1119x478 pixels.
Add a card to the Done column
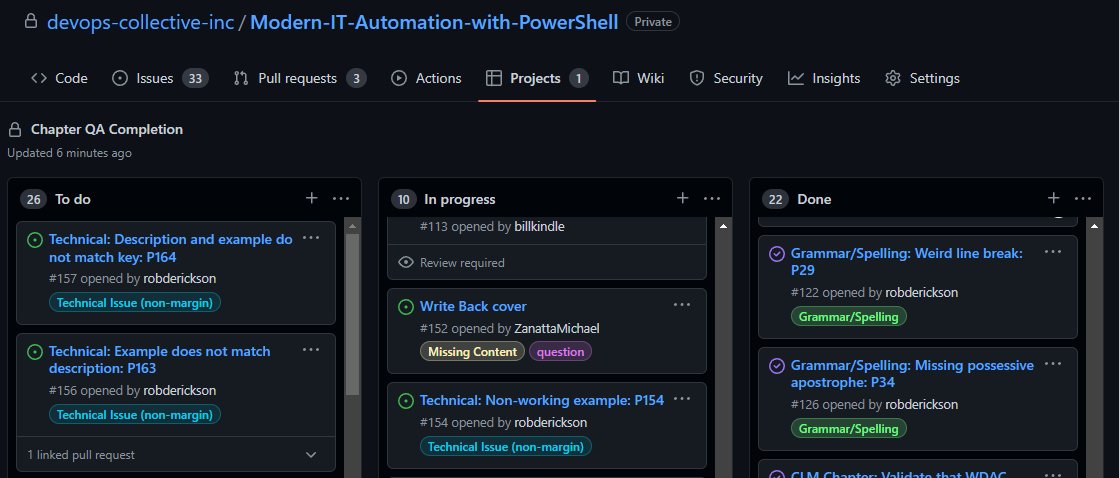pos(1053,198)
